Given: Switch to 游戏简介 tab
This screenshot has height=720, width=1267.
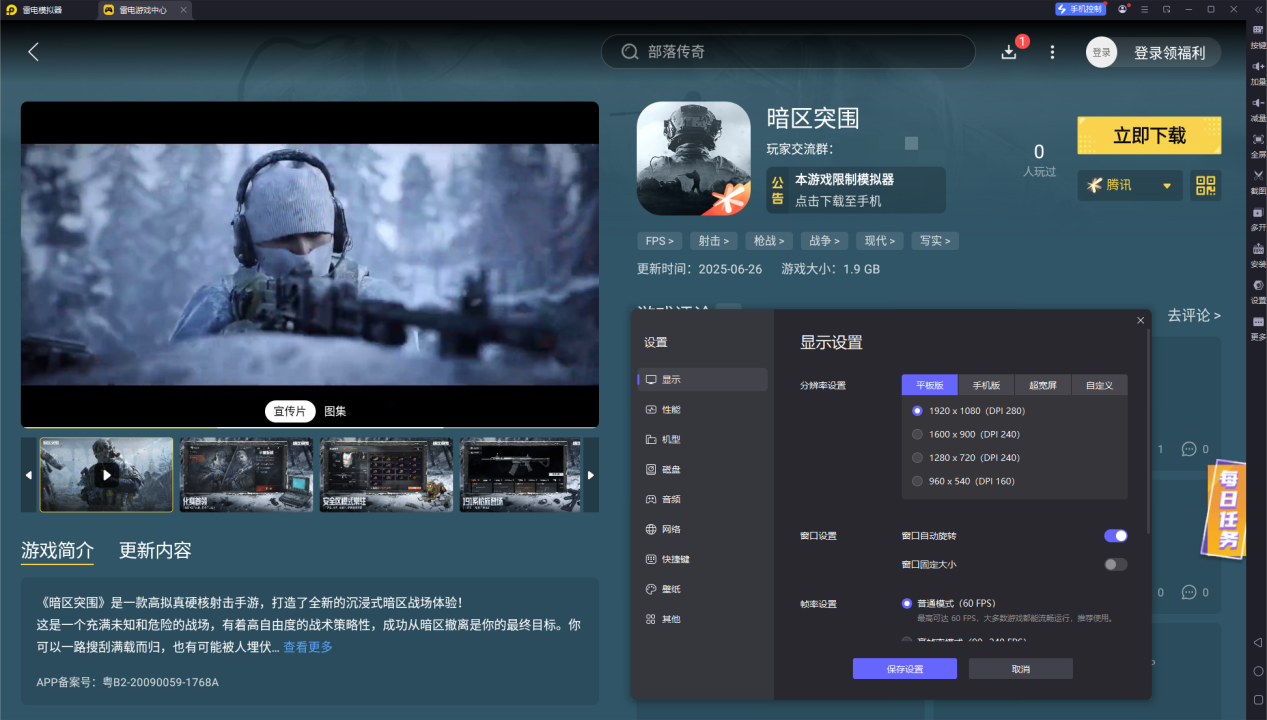Looking at the screenshot, I should (x=58, y=550).
